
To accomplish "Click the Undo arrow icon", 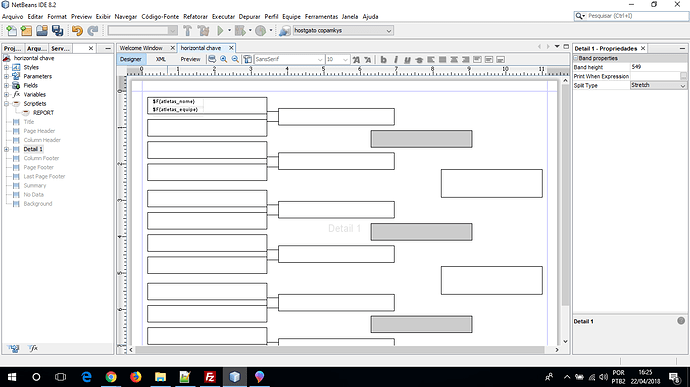I will (x=77, y=30).
